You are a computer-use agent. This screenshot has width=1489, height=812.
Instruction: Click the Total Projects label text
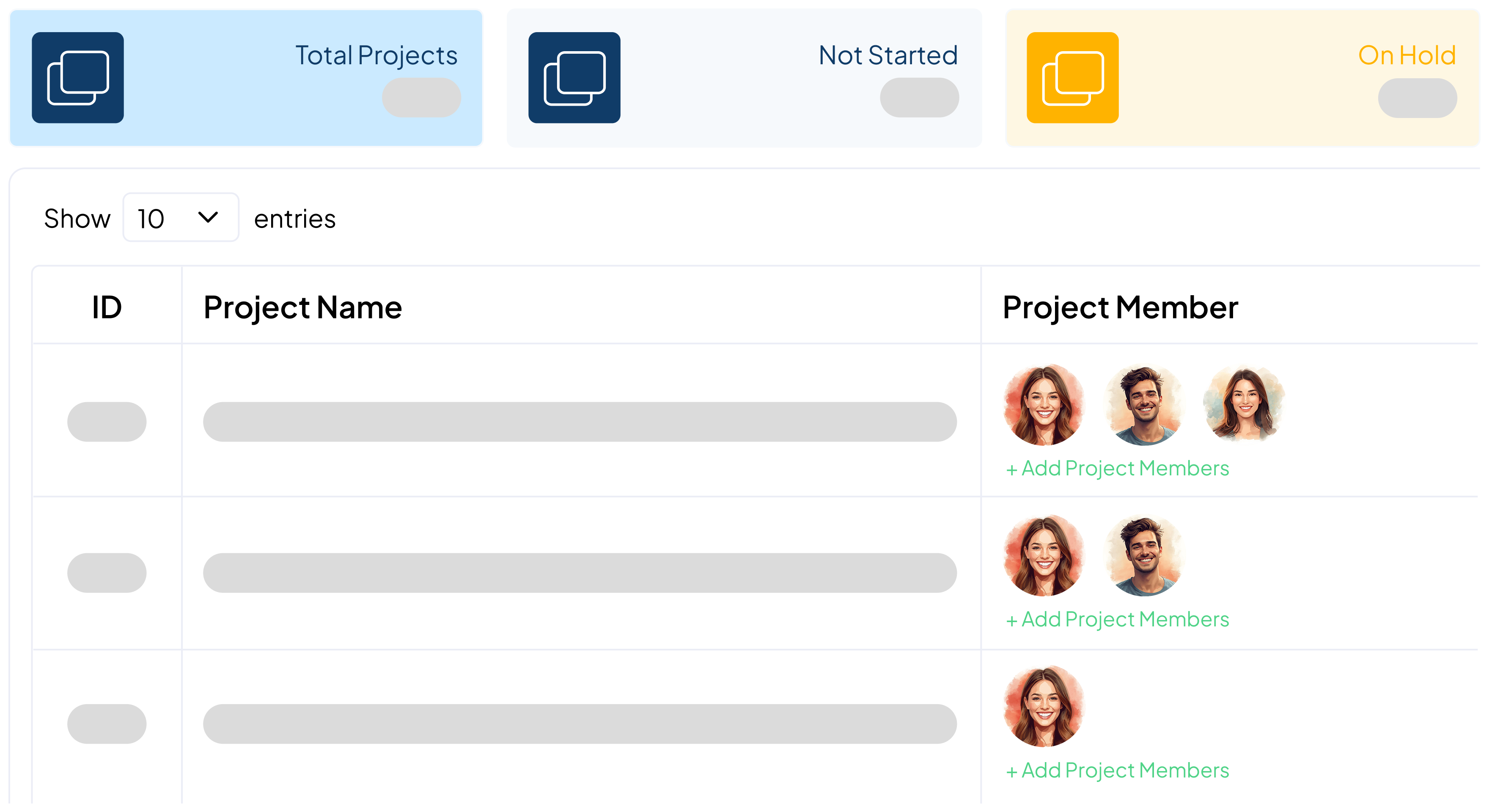tap(376, 56)
